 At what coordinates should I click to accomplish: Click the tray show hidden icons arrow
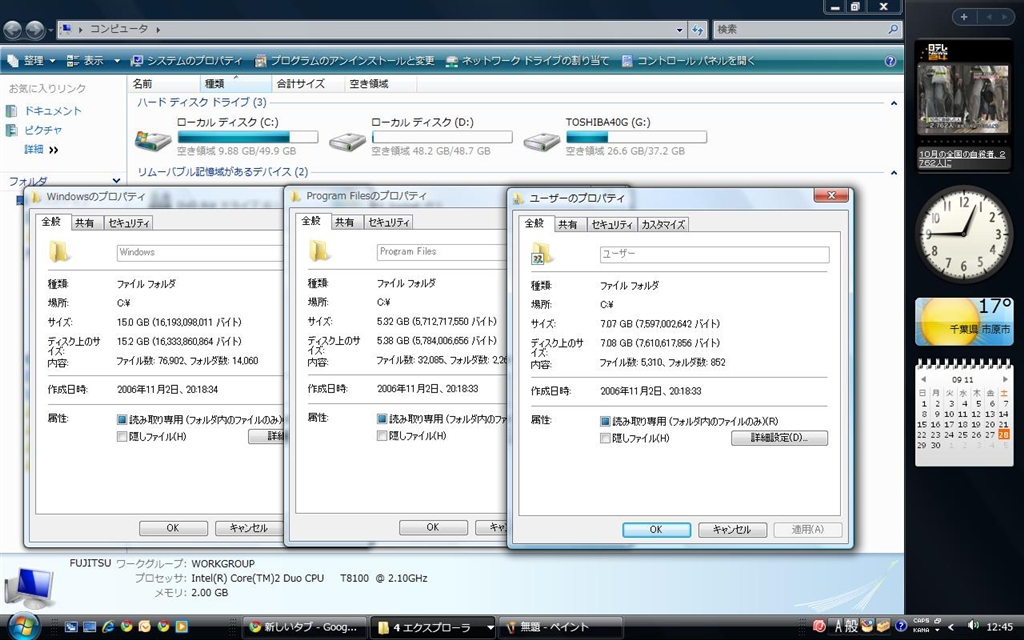pos(950,626)
